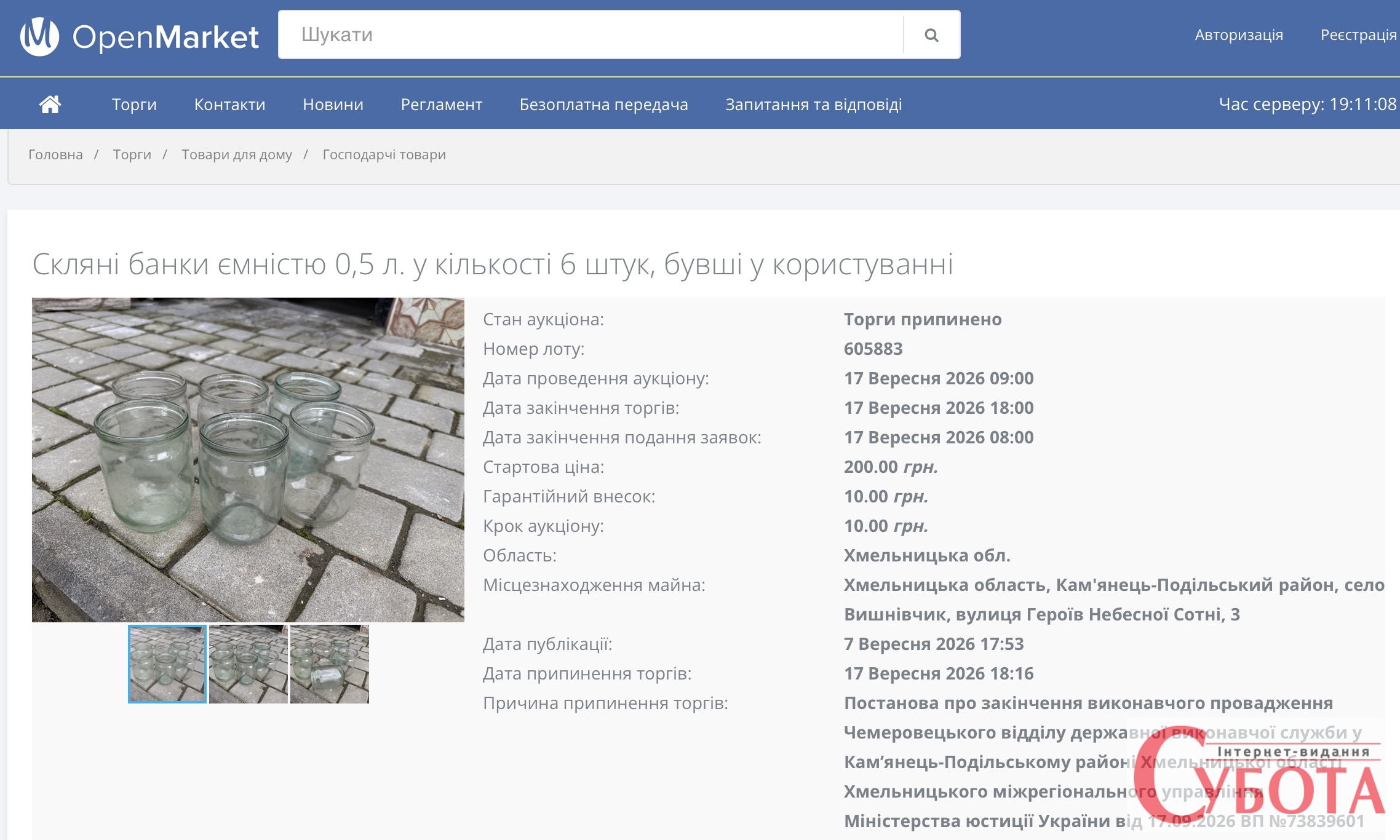The height and width of the screenshot is (840, 1400).
Task: Click Головна breadcrumb link
Action: pos(55,154)
